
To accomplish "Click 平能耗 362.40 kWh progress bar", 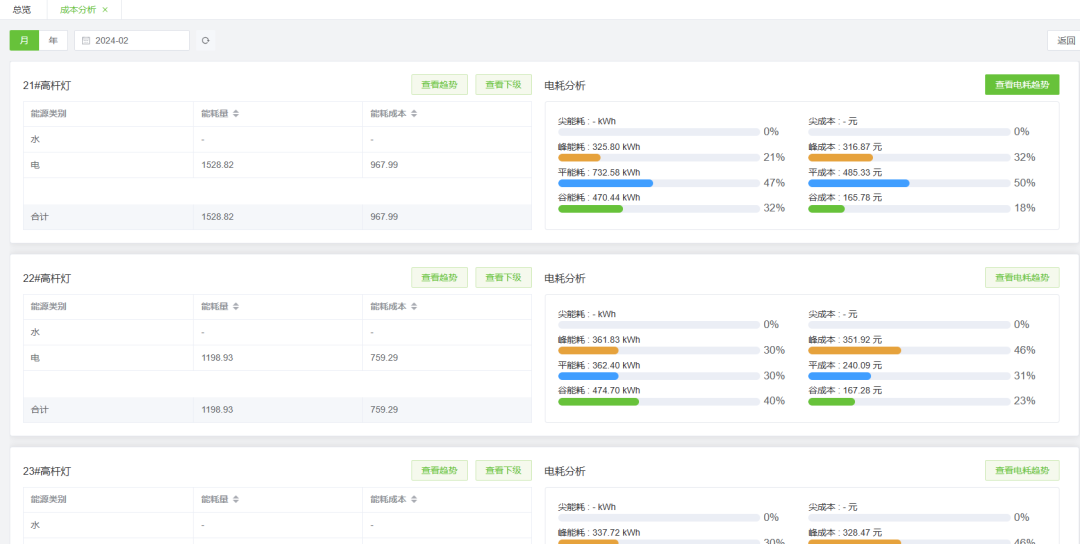I will (x=659, y=376).
